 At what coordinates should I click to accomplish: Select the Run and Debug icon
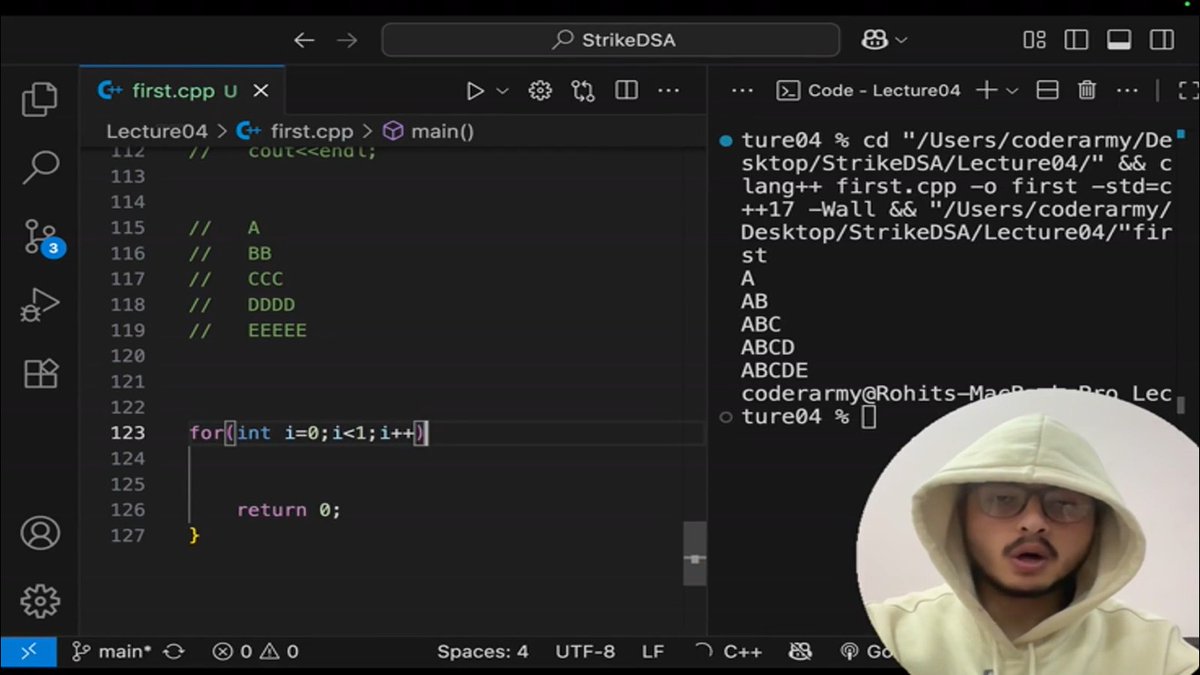(x=40, y=305)
